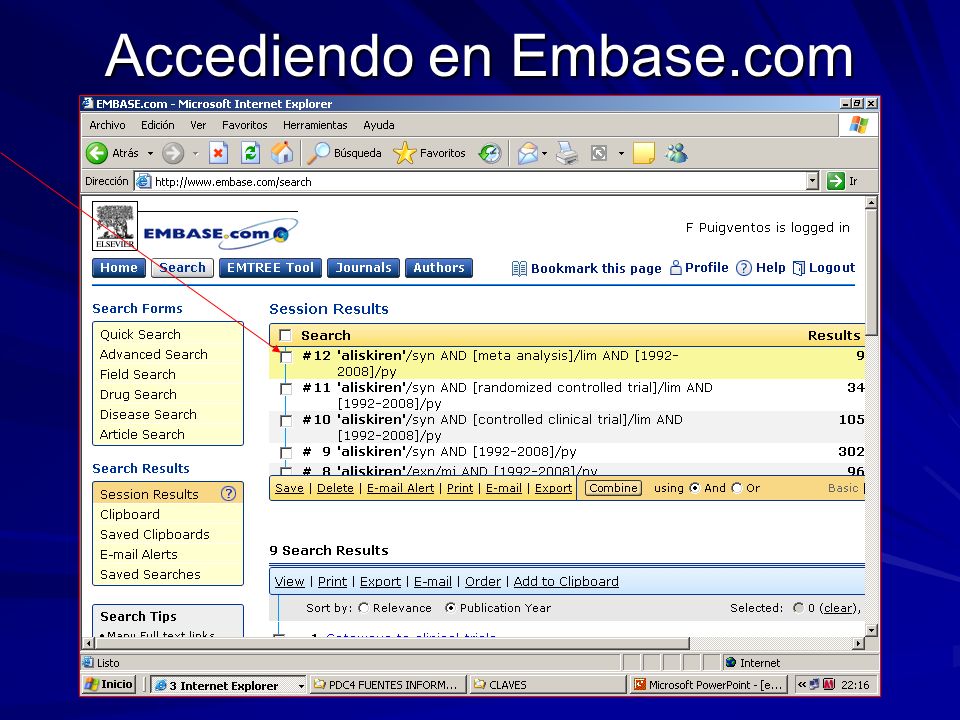Screen dimensions: 960x720
Task: Click the yellow note toolbar icon
Action: coord(643,153)
